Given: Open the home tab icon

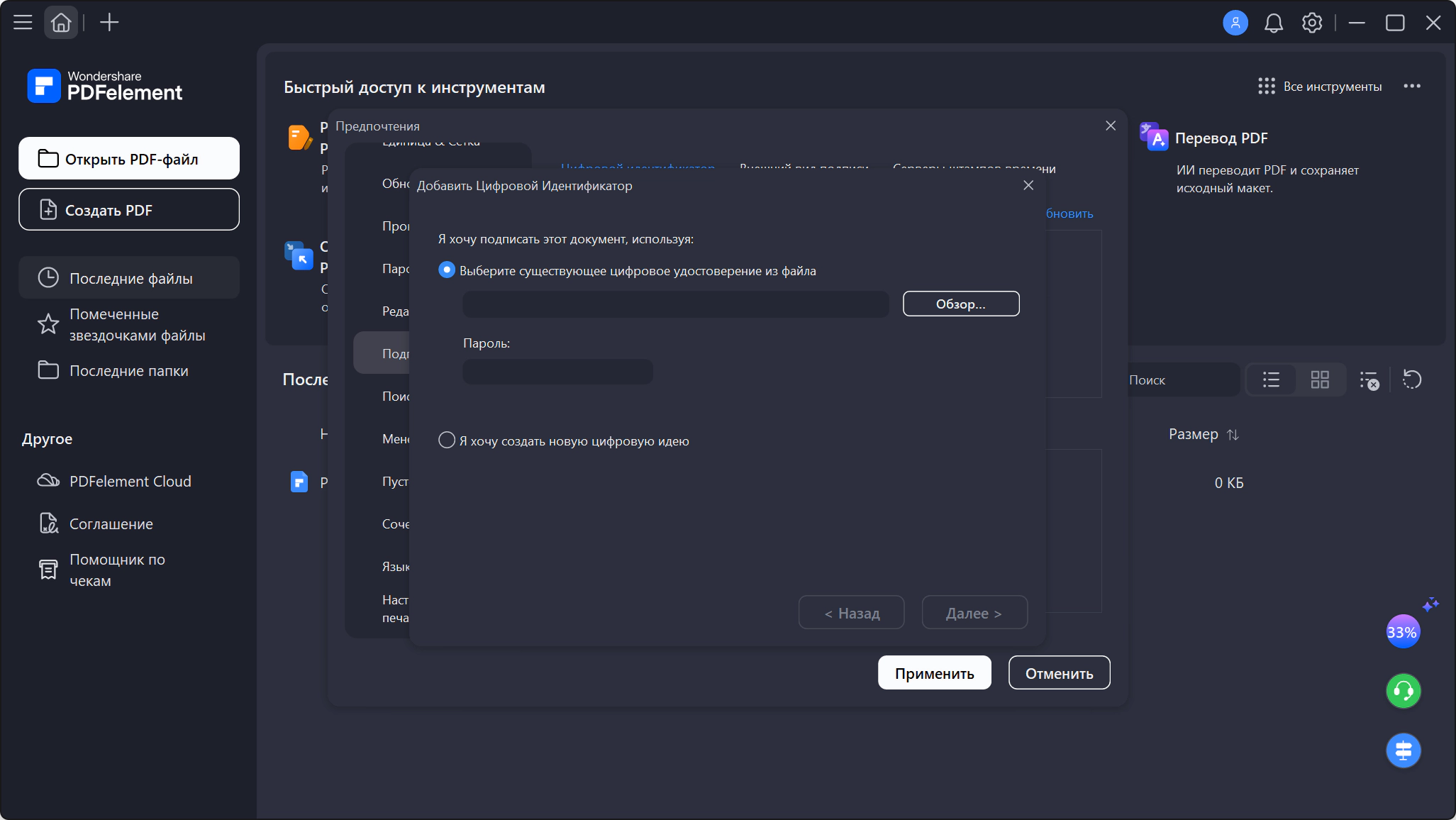Looking at the screenshot, I should coord(61,23).
